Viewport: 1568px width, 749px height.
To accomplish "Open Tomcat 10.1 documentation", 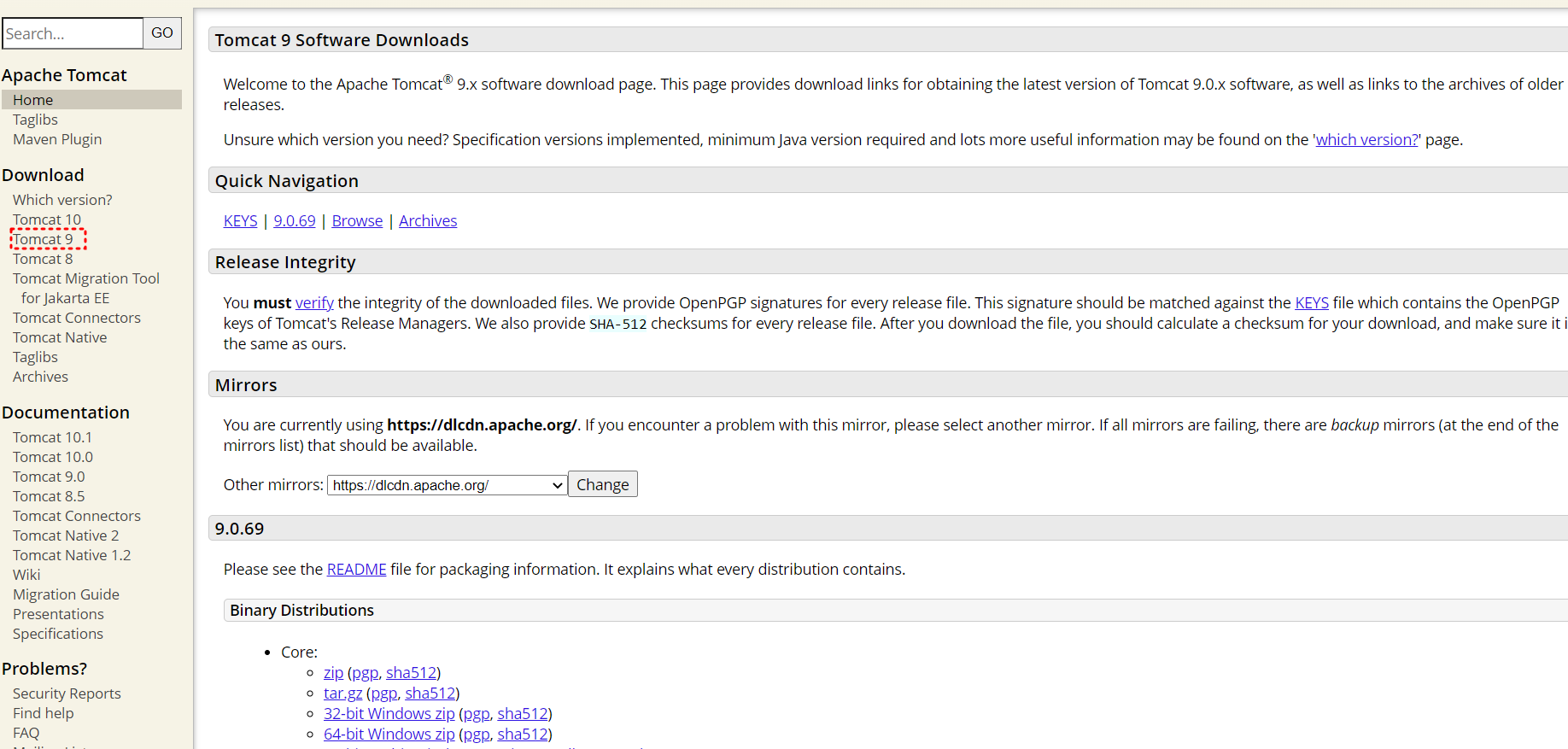I will click(52, 437).
